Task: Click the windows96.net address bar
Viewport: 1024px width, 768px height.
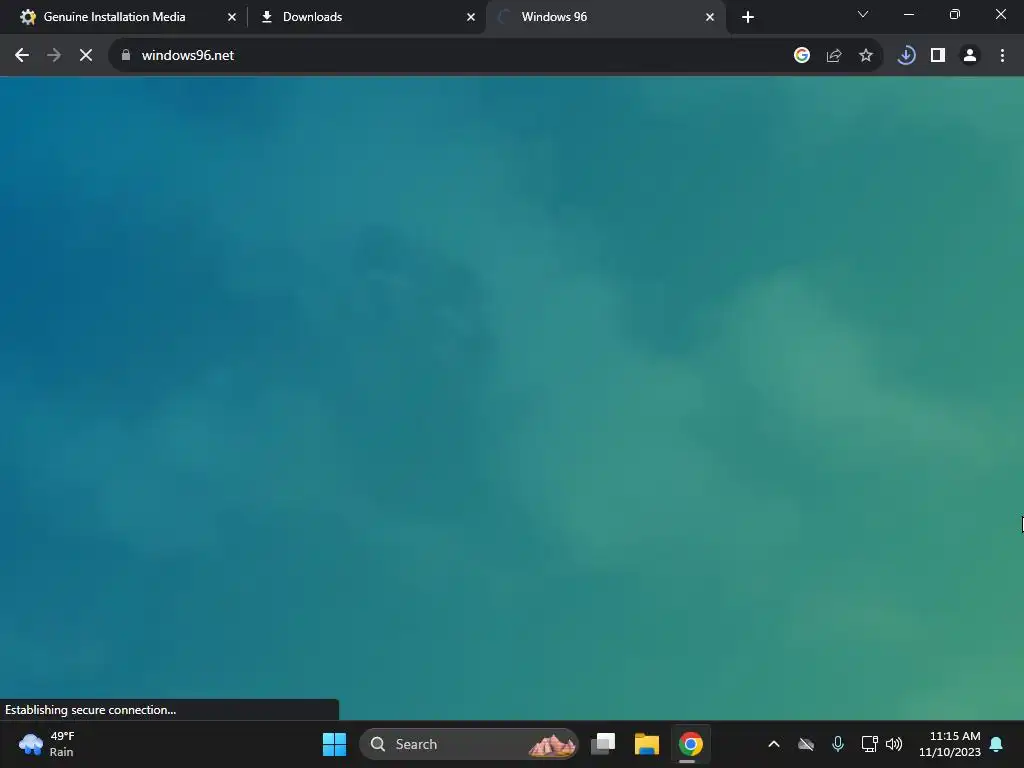Action: point(451,56)
